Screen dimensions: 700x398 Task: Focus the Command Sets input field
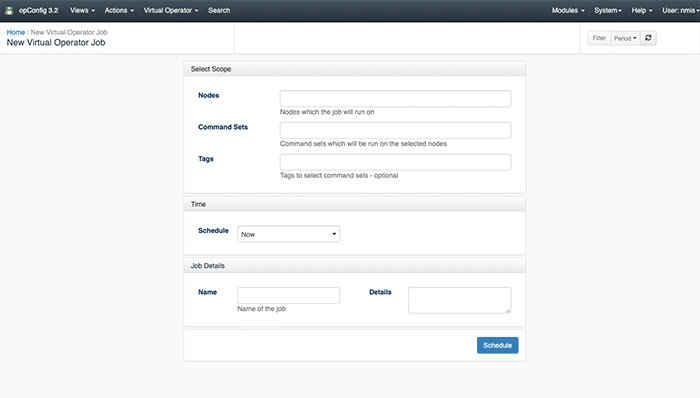coord(395,130)
